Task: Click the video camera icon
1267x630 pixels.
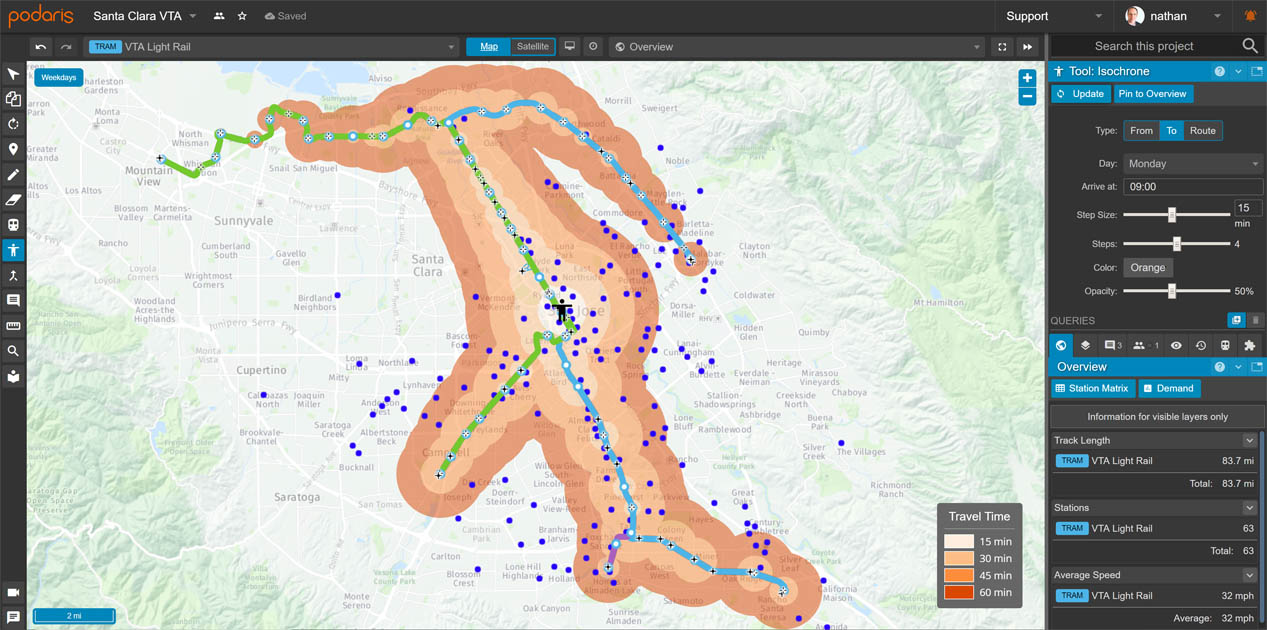Action: [13, 592]
